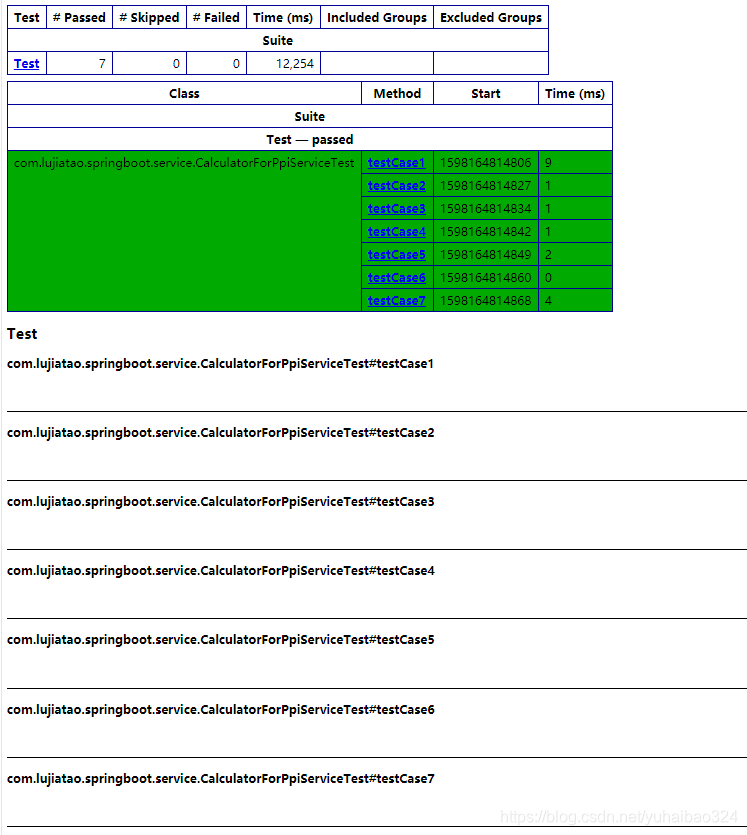Click the CalculatorForPpiServiceTest#testCase1 heading

220,364
